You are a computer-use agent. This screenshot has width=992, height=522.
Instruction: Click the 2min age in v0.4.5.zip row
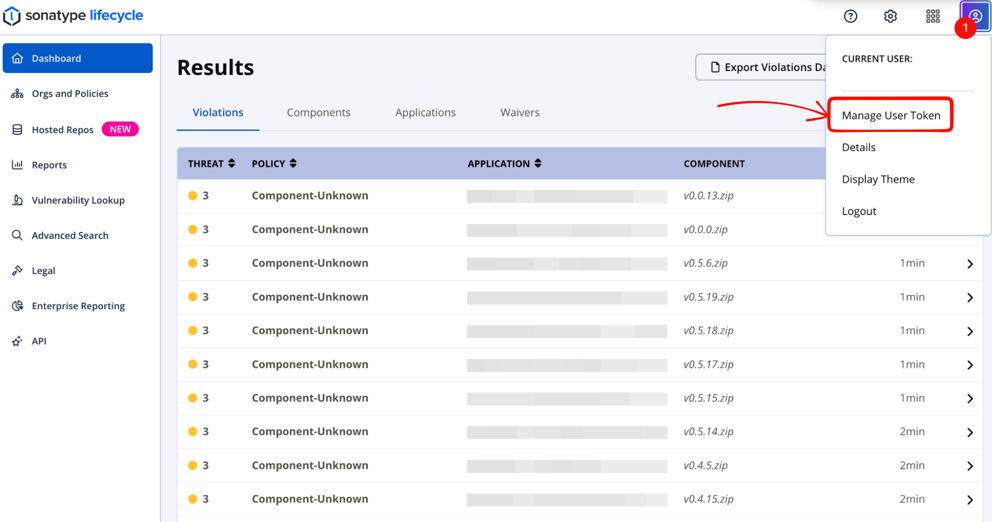[912, 465]
